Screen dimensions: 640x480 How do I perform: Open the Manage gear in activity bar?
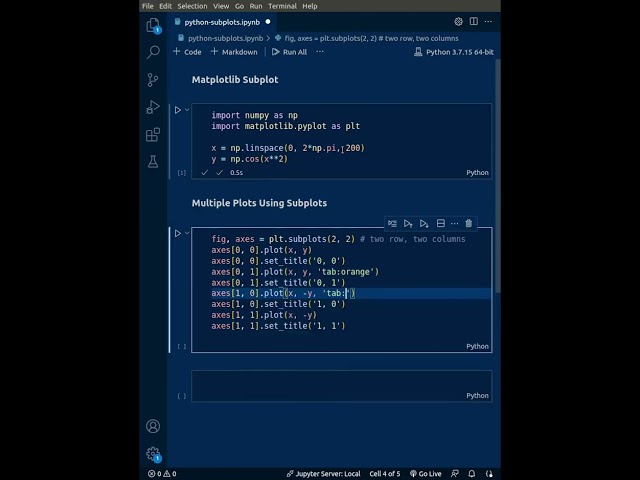(153, 453)
